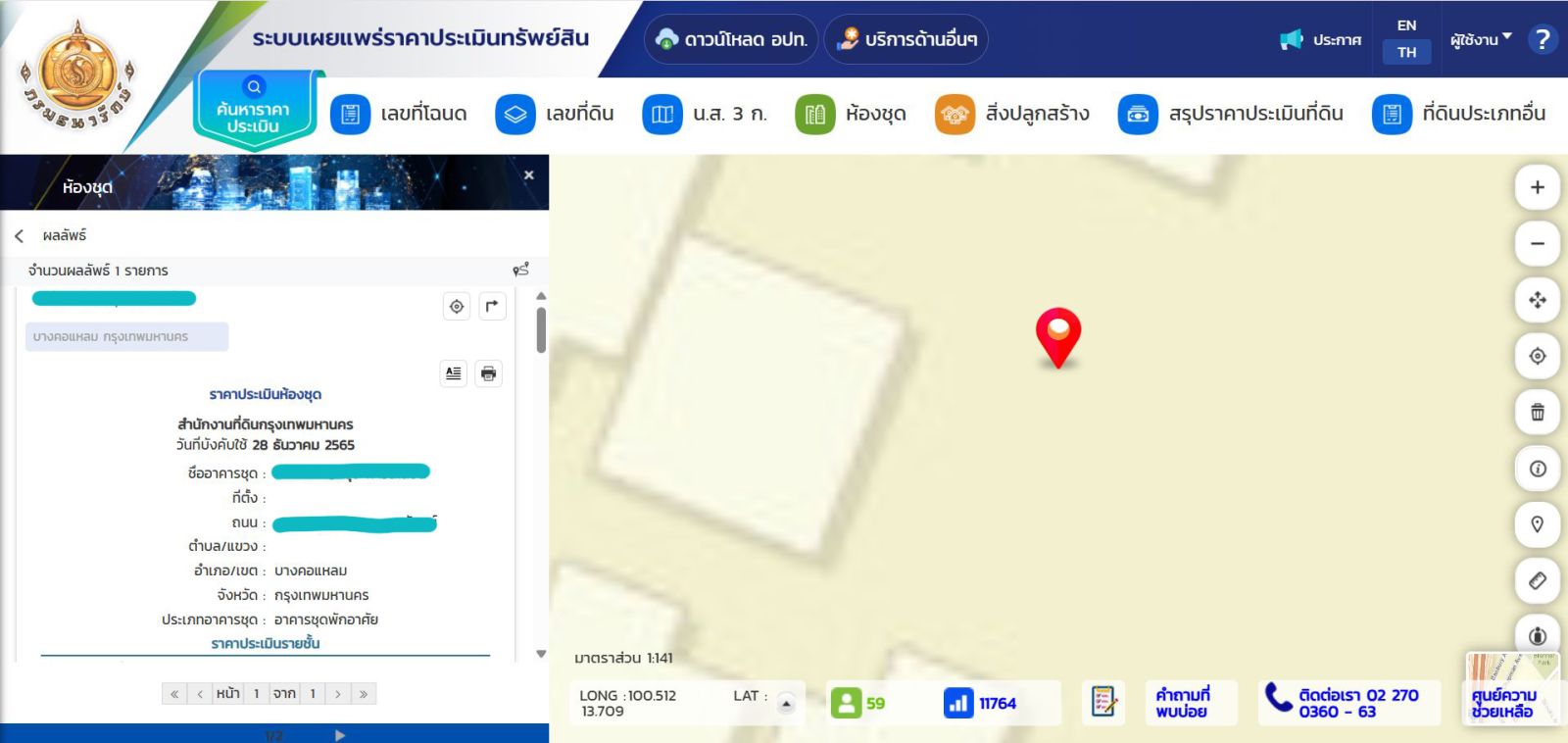The height and width of the screenshot is (743, 1568).
Task: Click the results panel vertical scrollbar
Action: [541, 330]
